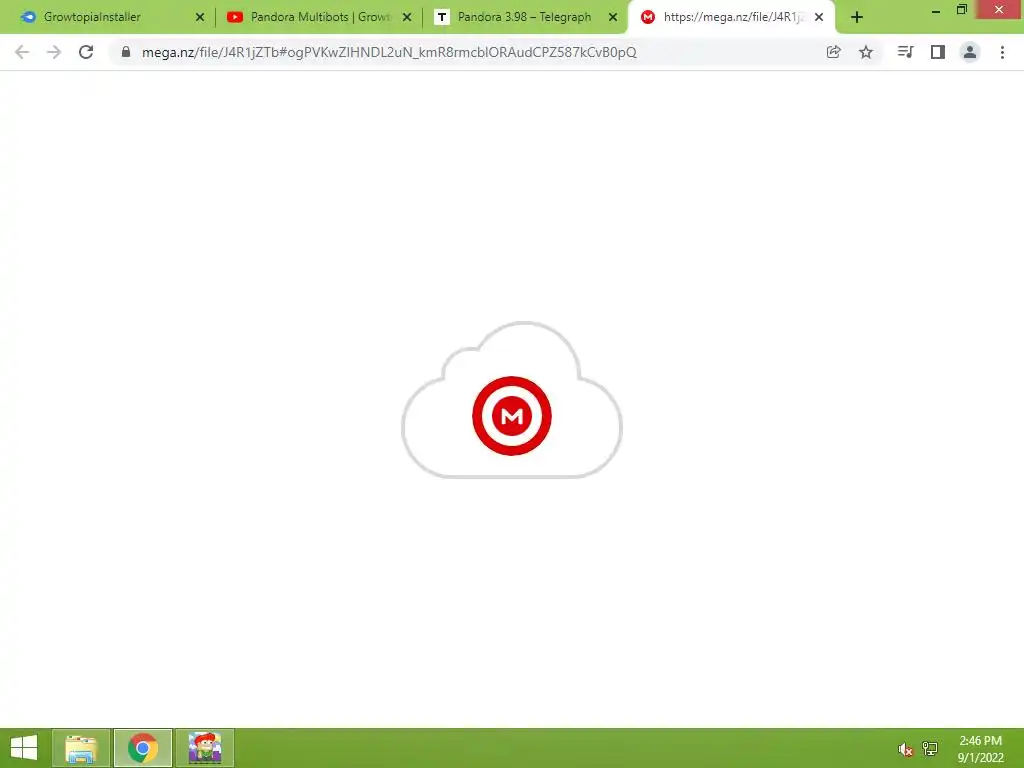Viewport: 1024px width, 768px height.
Task: Select the mega.nz file tab
Action: 731,17
